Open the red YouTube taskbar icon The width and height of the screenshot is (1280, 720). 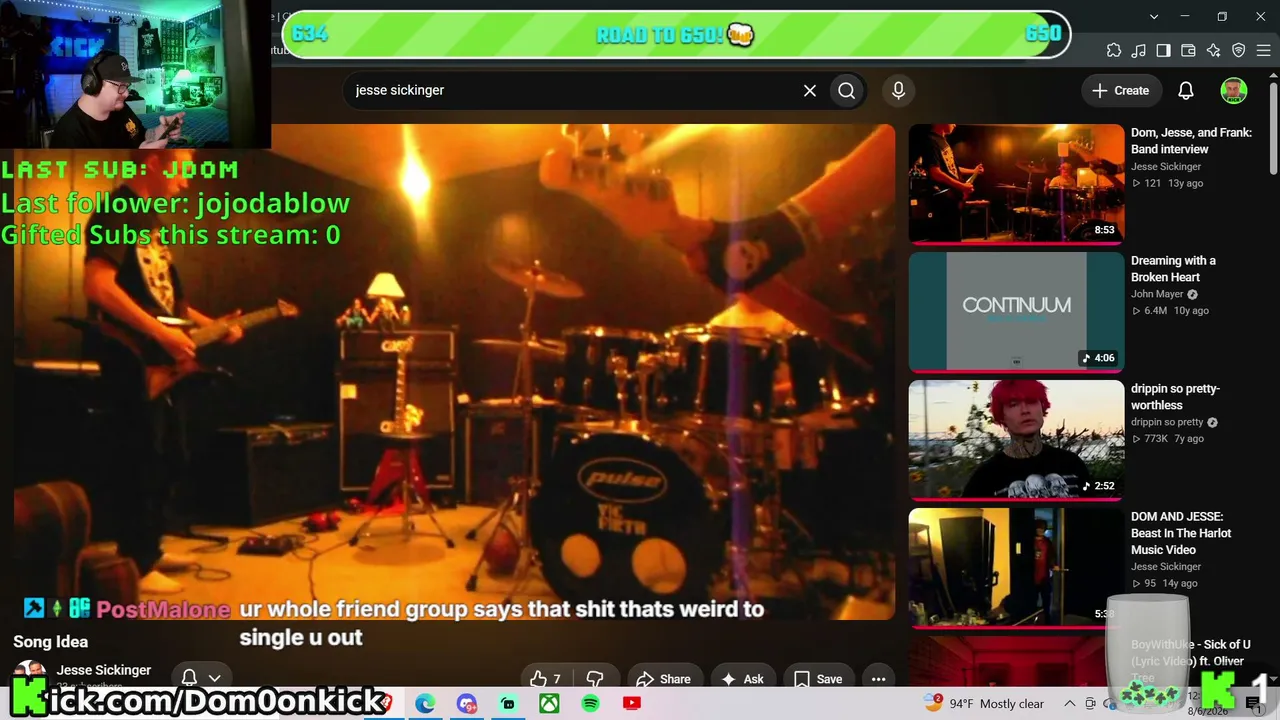pyautogui.click(x=631, y=704)
